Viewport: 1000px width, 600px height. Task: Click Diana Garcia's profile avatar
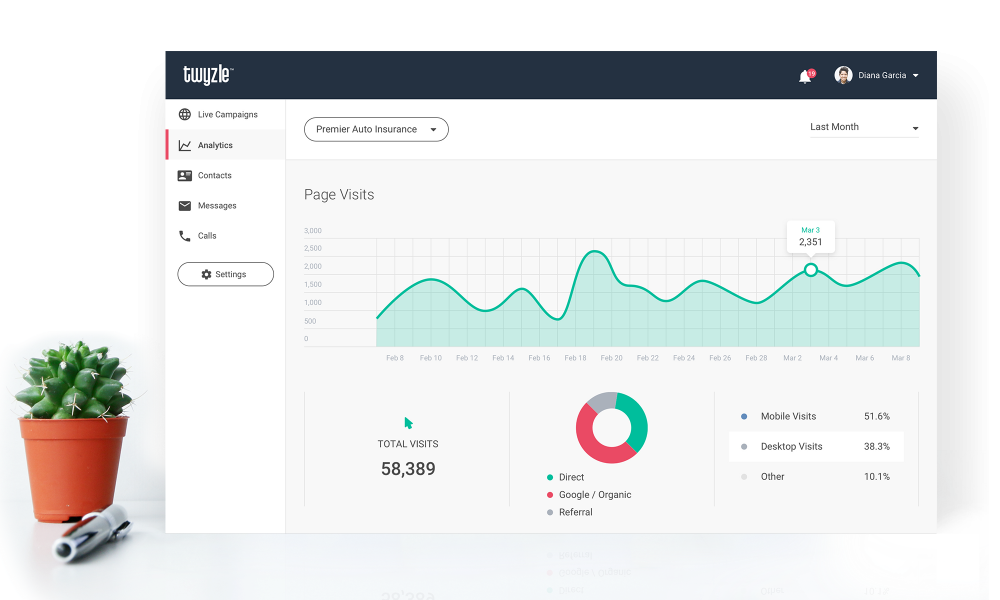(843, 75)
